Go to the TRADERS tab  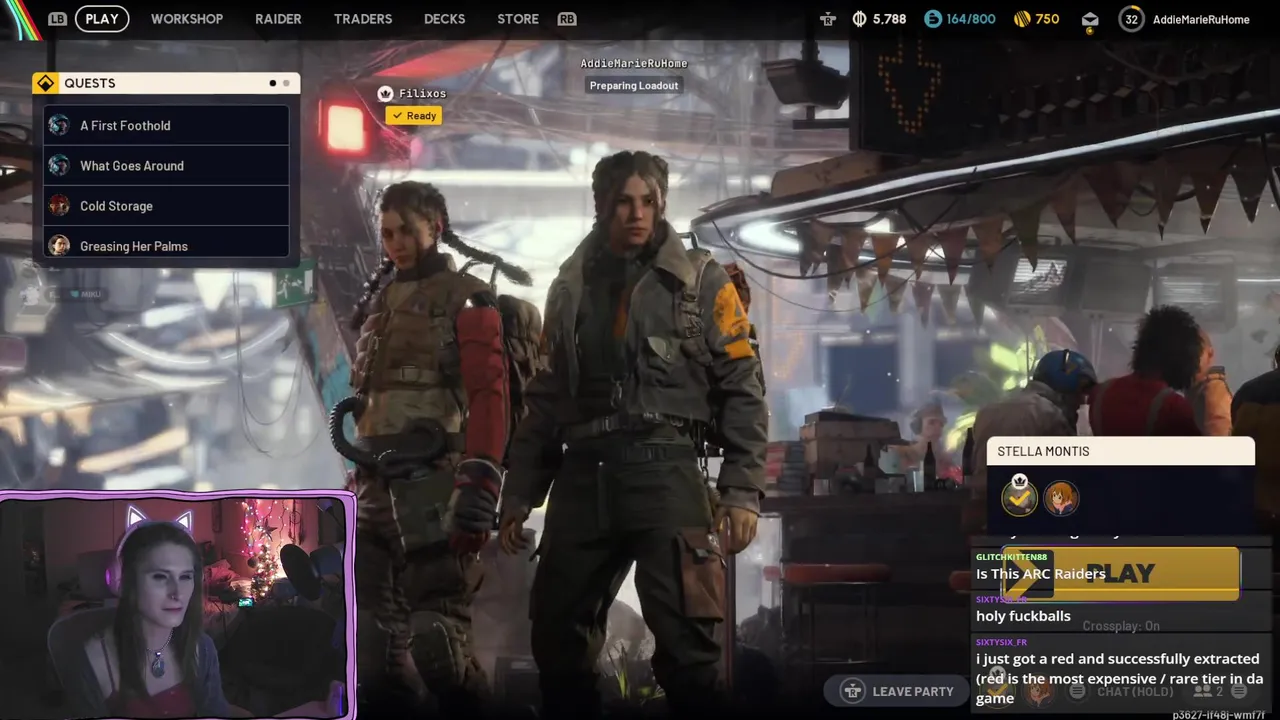tap(363, 18)
